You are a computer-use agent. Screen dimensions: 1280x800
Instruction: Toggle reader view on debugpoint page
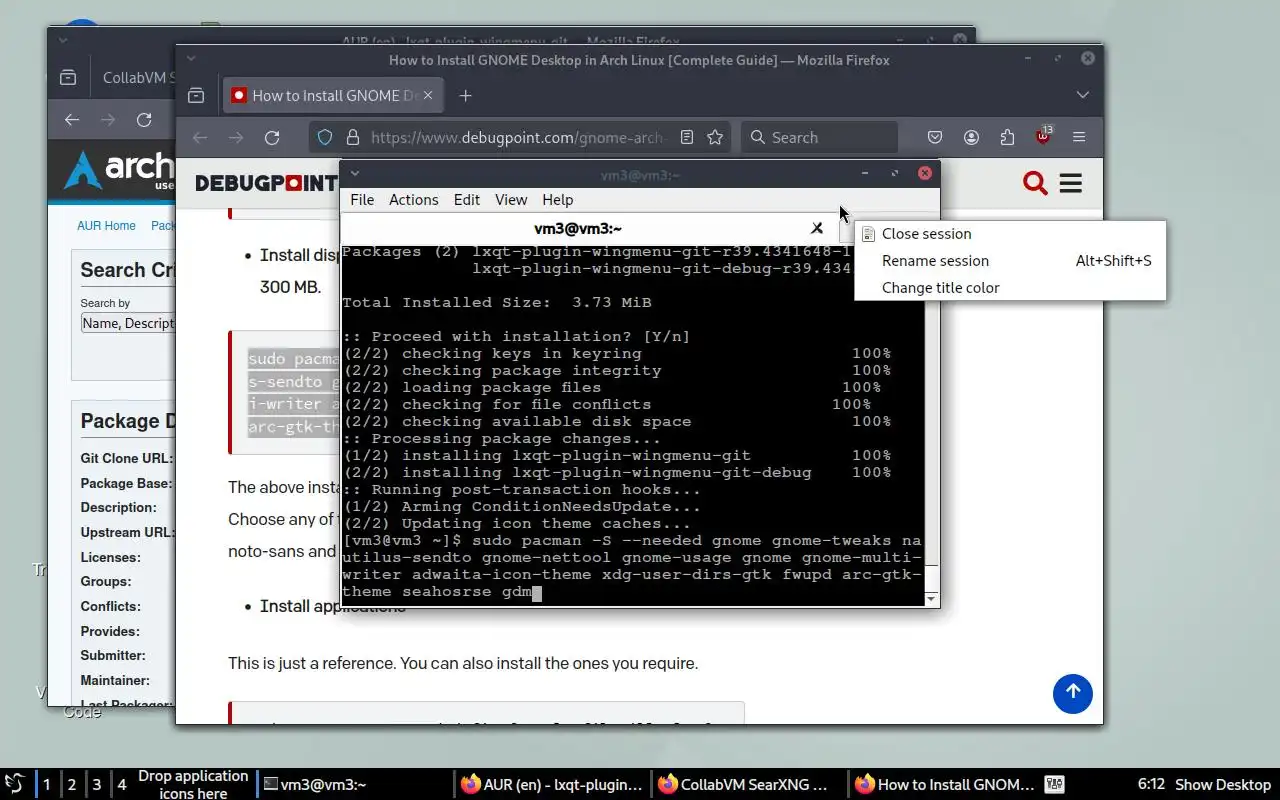coord(687,137)
